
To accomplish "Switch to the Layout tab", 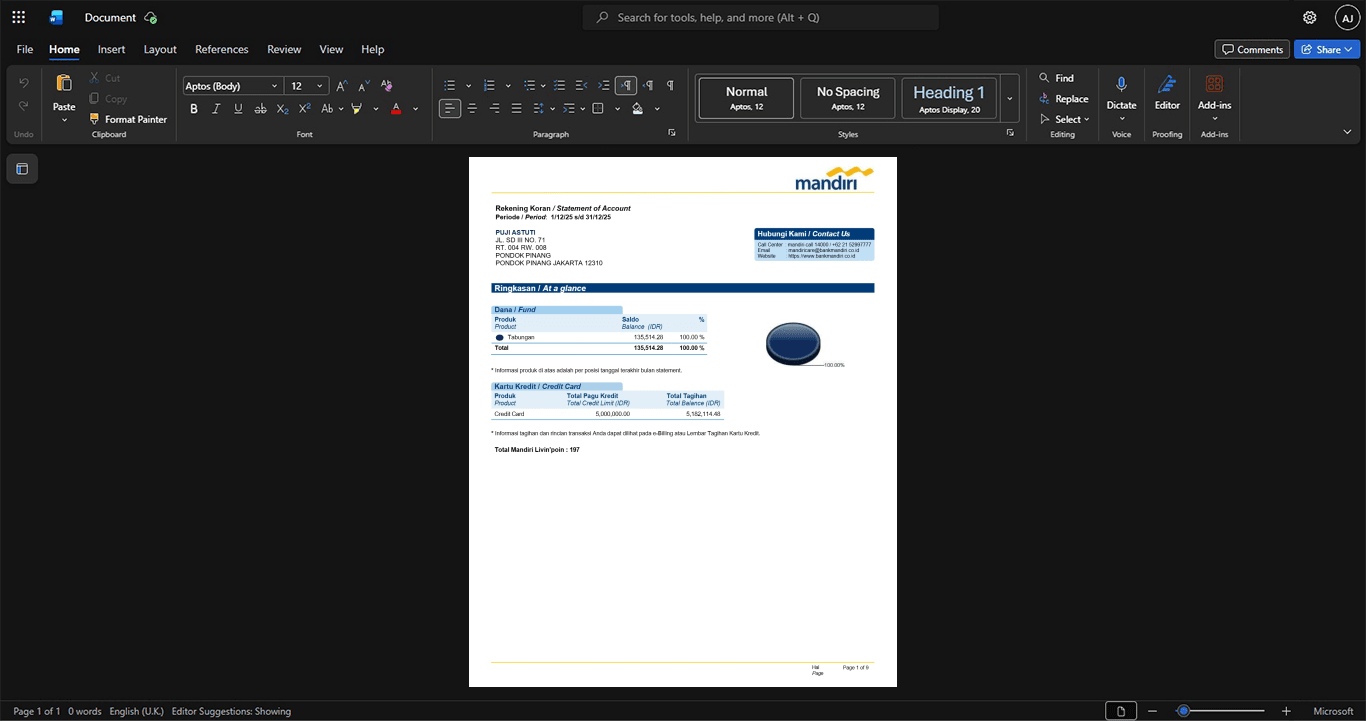I will pos(160,49).
